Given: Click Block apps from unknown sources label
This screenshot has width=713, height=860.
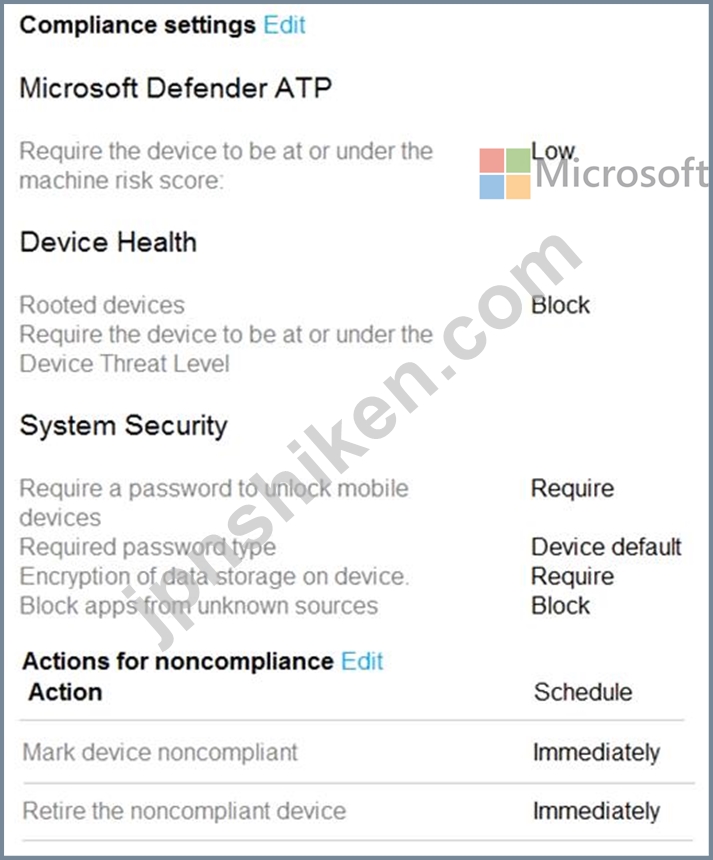Looking at the screenshot, I should coord(199,606).
